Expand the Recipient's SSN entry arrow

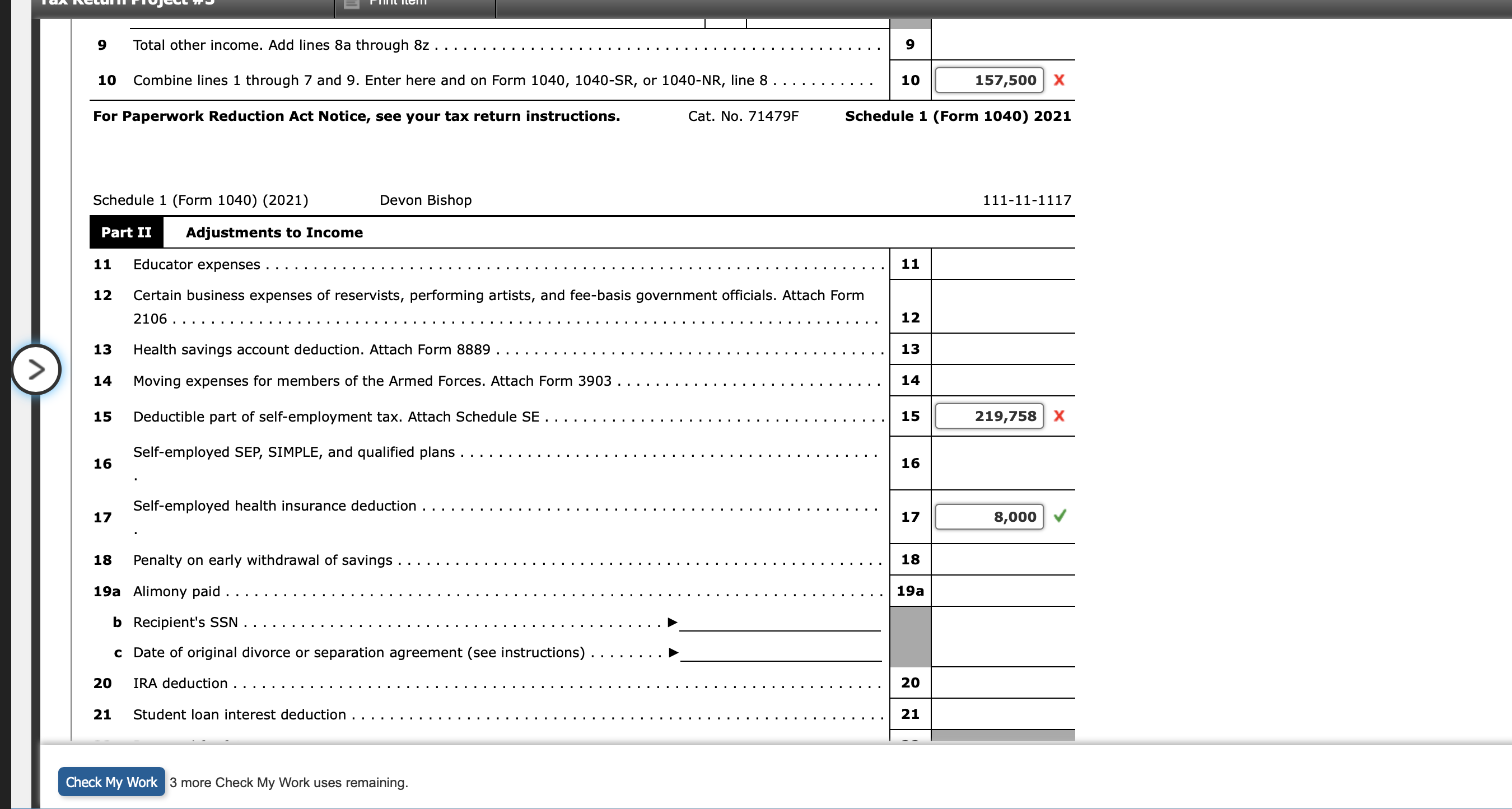673,622
